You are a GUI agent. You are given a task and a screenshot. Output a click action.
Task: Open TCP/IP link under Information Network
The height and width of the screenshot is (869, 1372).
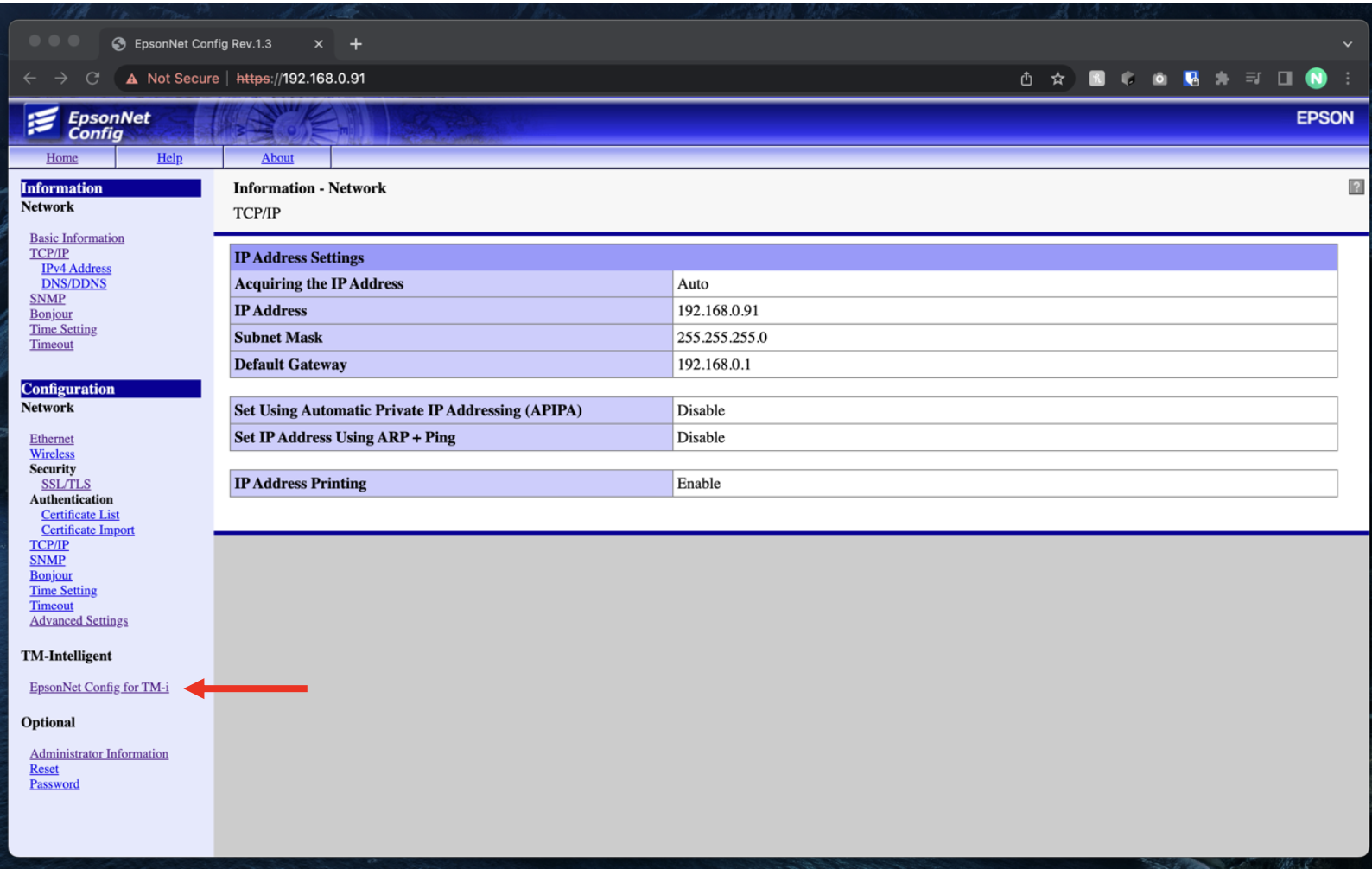pyautogui.click(x=49, y=253)
